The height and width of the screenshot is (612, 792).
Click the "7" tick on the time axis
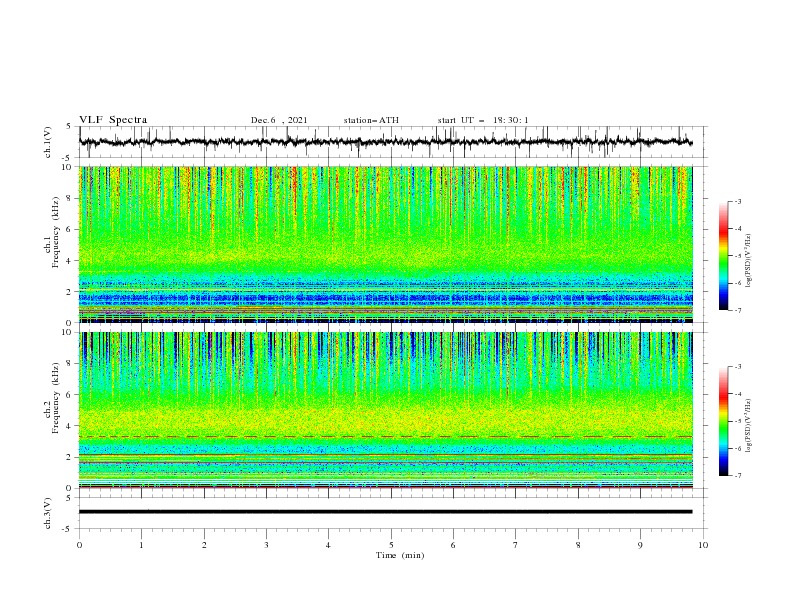(x=516, y=545)
